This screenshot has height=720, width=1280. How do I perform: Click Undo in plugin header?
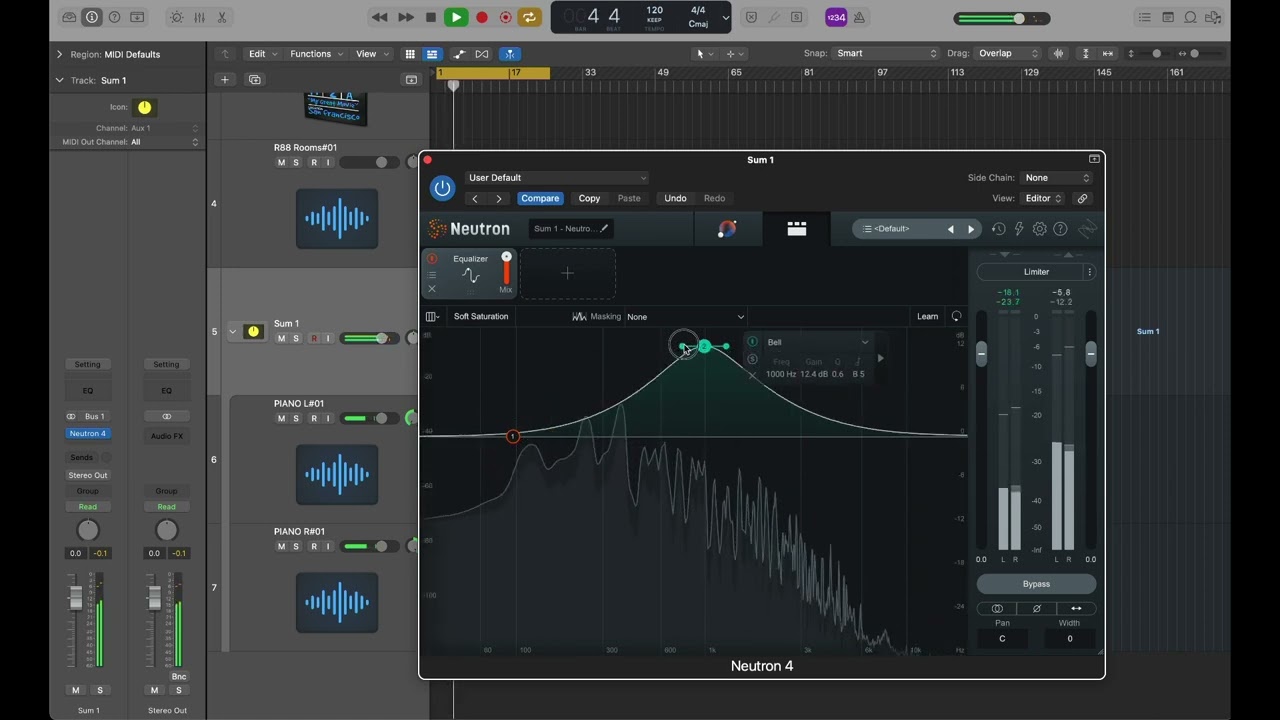click(676, 198)
